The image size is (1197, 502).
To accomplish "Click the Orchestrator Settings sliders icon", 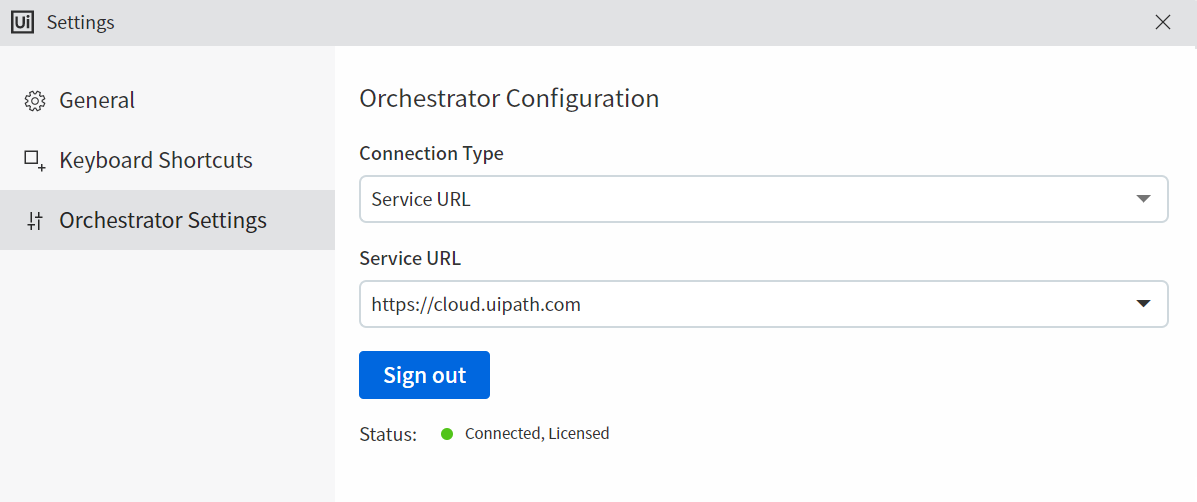I will pos(35,221).
